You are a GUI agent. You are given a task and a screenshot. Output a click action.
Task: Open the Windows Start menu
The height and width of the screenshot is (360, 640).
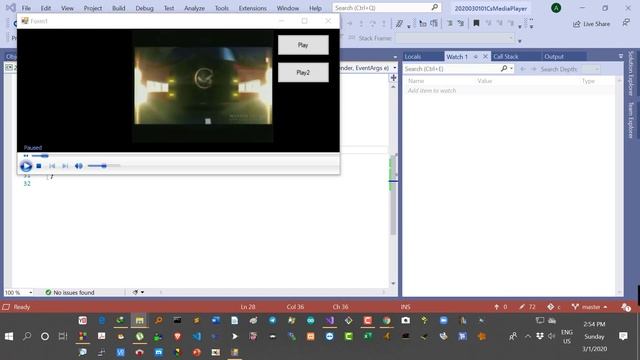(x=9, y=336)
